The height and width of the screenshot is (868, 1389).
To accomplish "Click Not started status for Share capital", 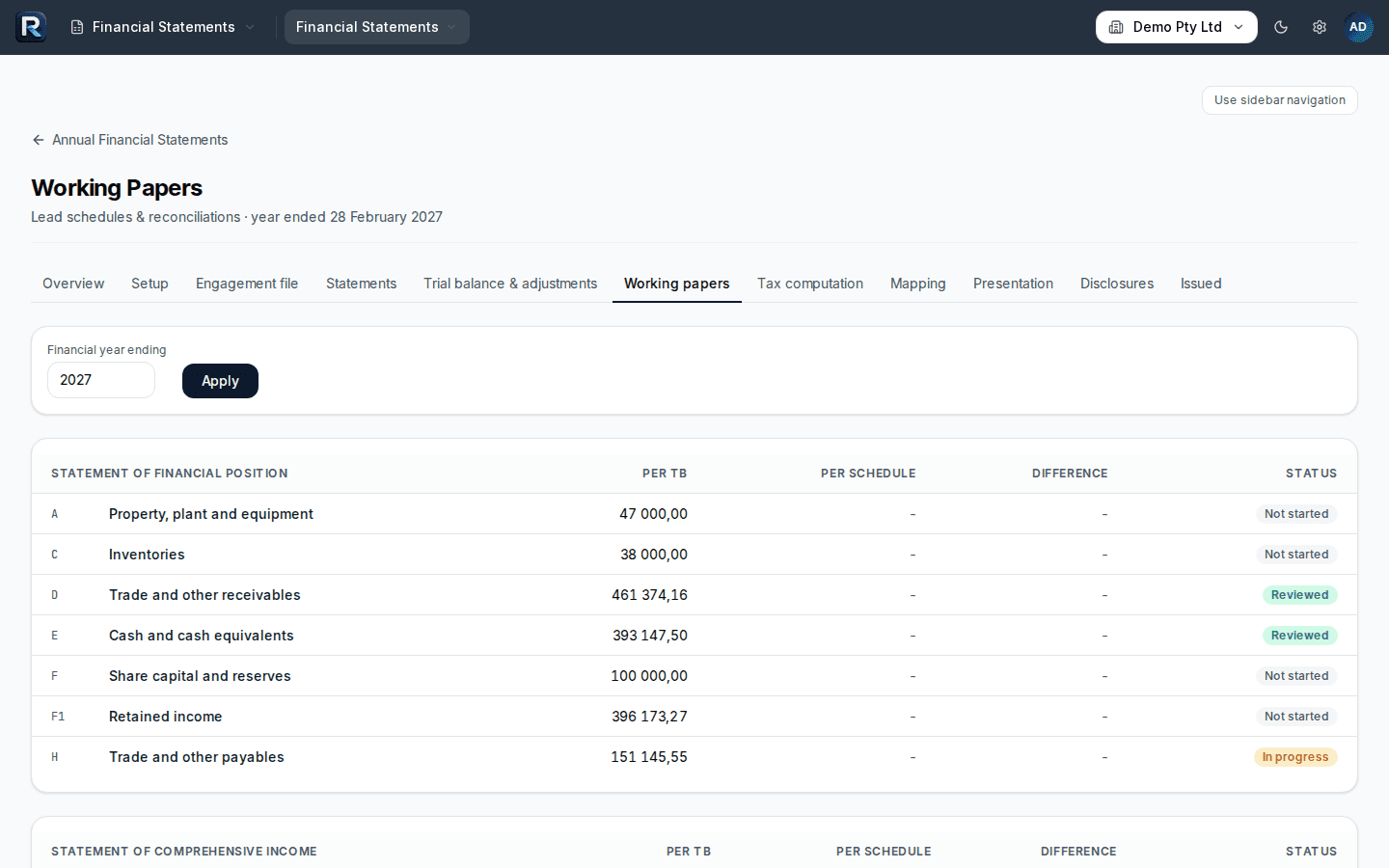I will click(x=1296, y=676).
